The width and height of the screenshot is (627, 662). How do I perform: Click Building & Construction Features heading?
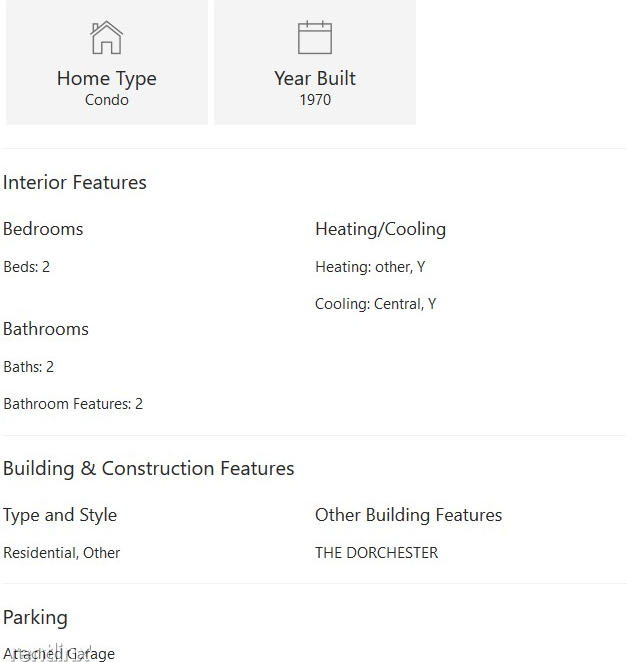[x=149, y=468]
